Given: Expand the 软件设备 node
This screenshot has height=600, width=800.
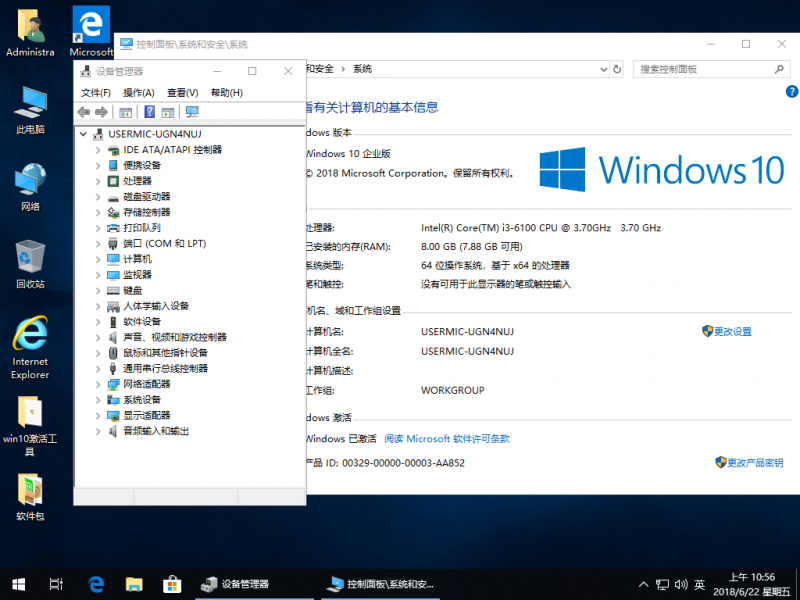Looking at the screenshot, I should click(98, 322).
